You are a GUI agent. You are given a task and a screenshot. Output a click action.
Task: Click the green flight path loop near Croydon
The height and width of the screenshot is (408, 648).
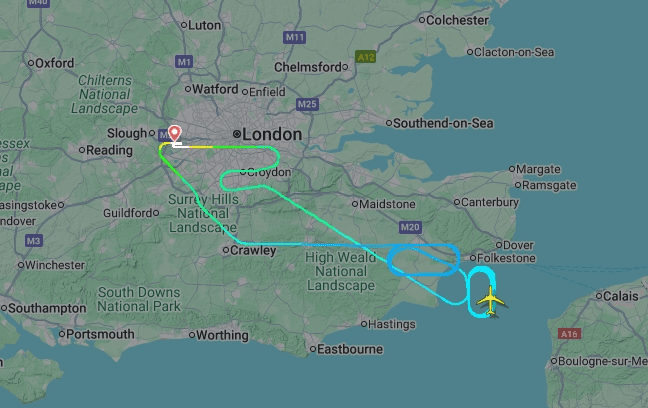click(x=250, y=168)
